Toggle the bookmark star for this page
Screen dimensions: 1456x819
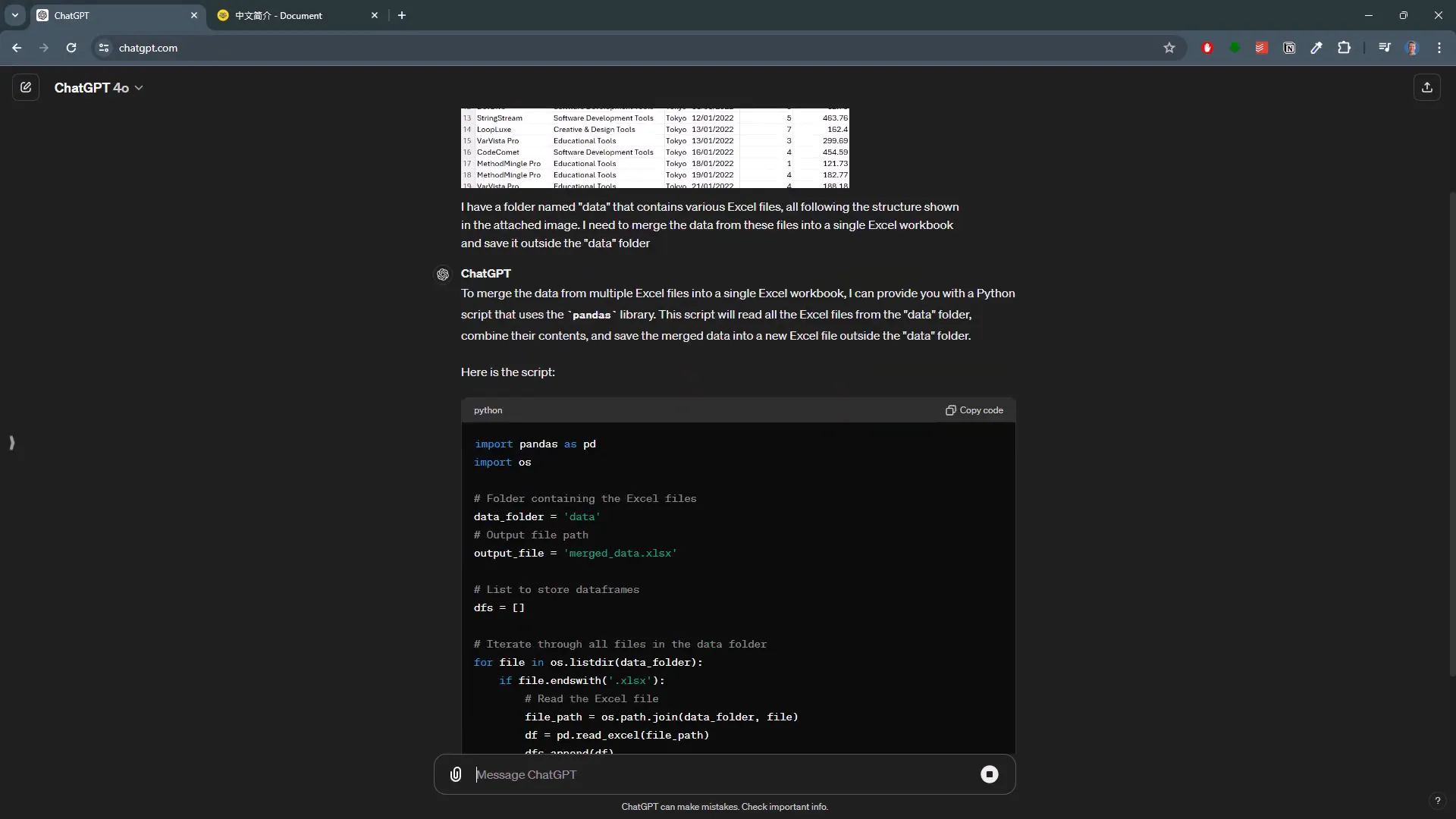tap(1169, 48)
